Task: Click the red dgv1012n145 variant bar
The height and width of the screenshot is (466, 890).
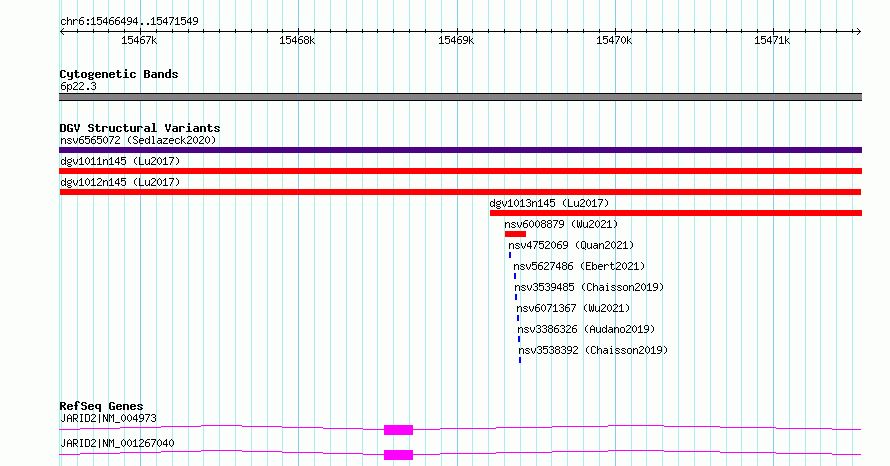Action: click(460, 192)
